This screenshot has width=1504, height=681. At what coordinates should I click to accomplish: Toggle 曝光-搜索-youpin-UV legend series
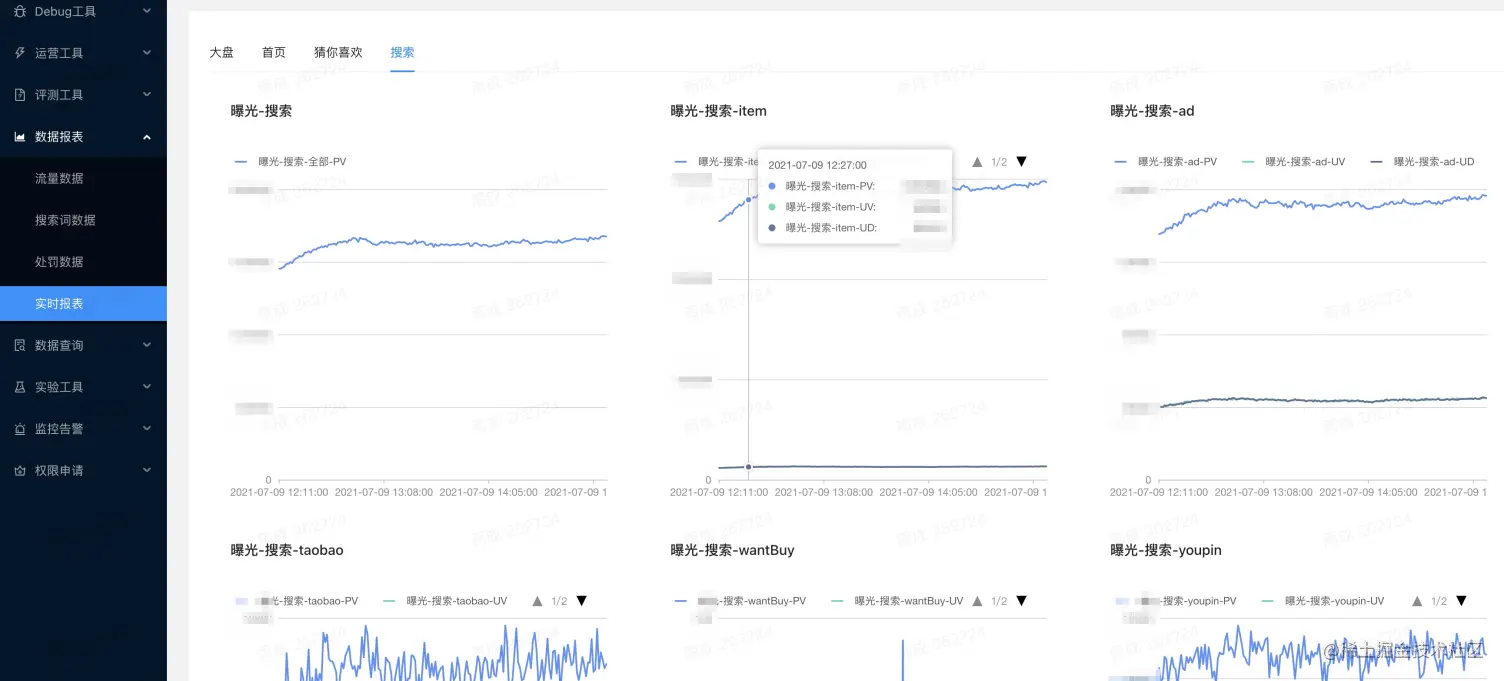[x=1324, y=601]
